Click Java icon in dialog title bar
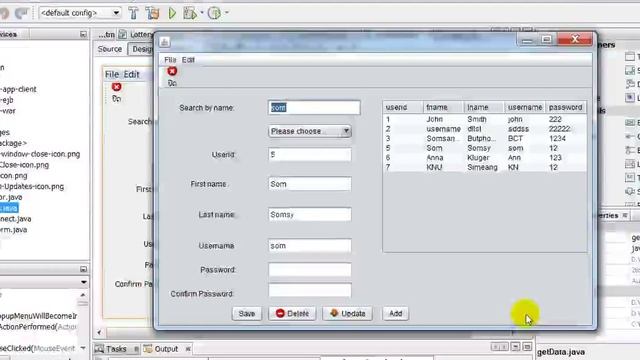The image size is (640, 360). (x=164, y=42)
